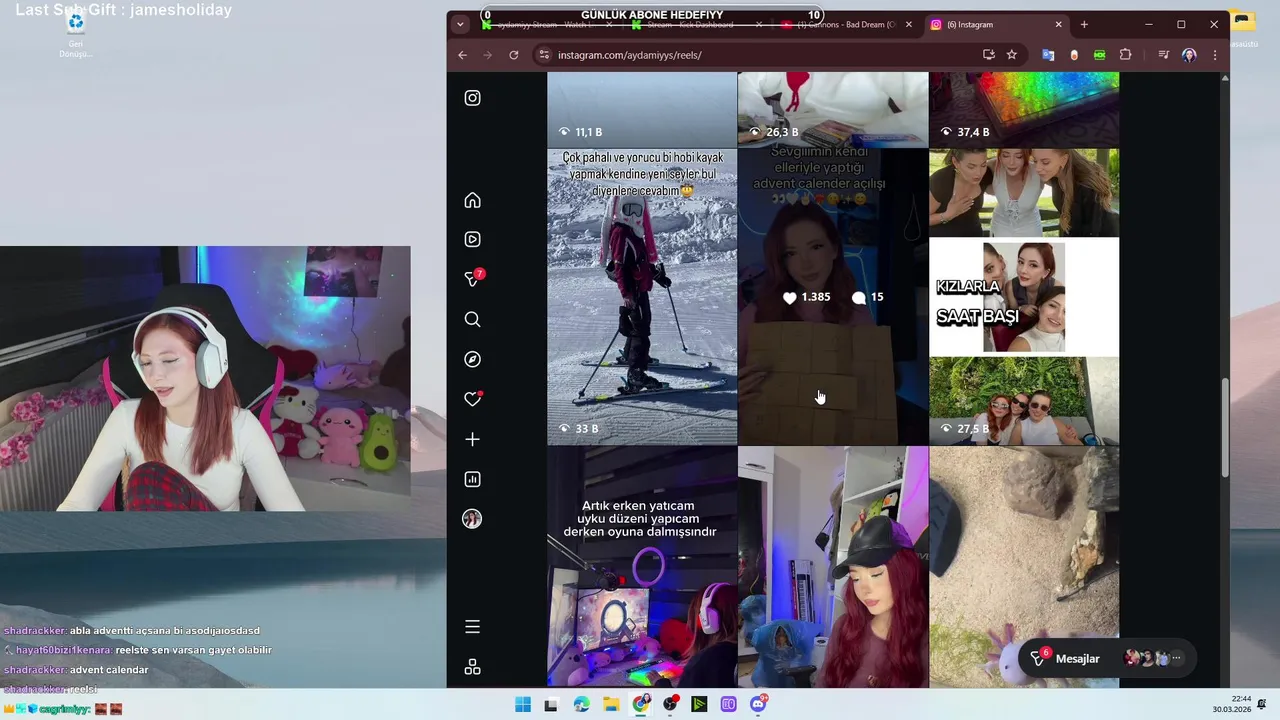Create new post with plus icon
The image size is (1280, 720).
coord(472,439)
